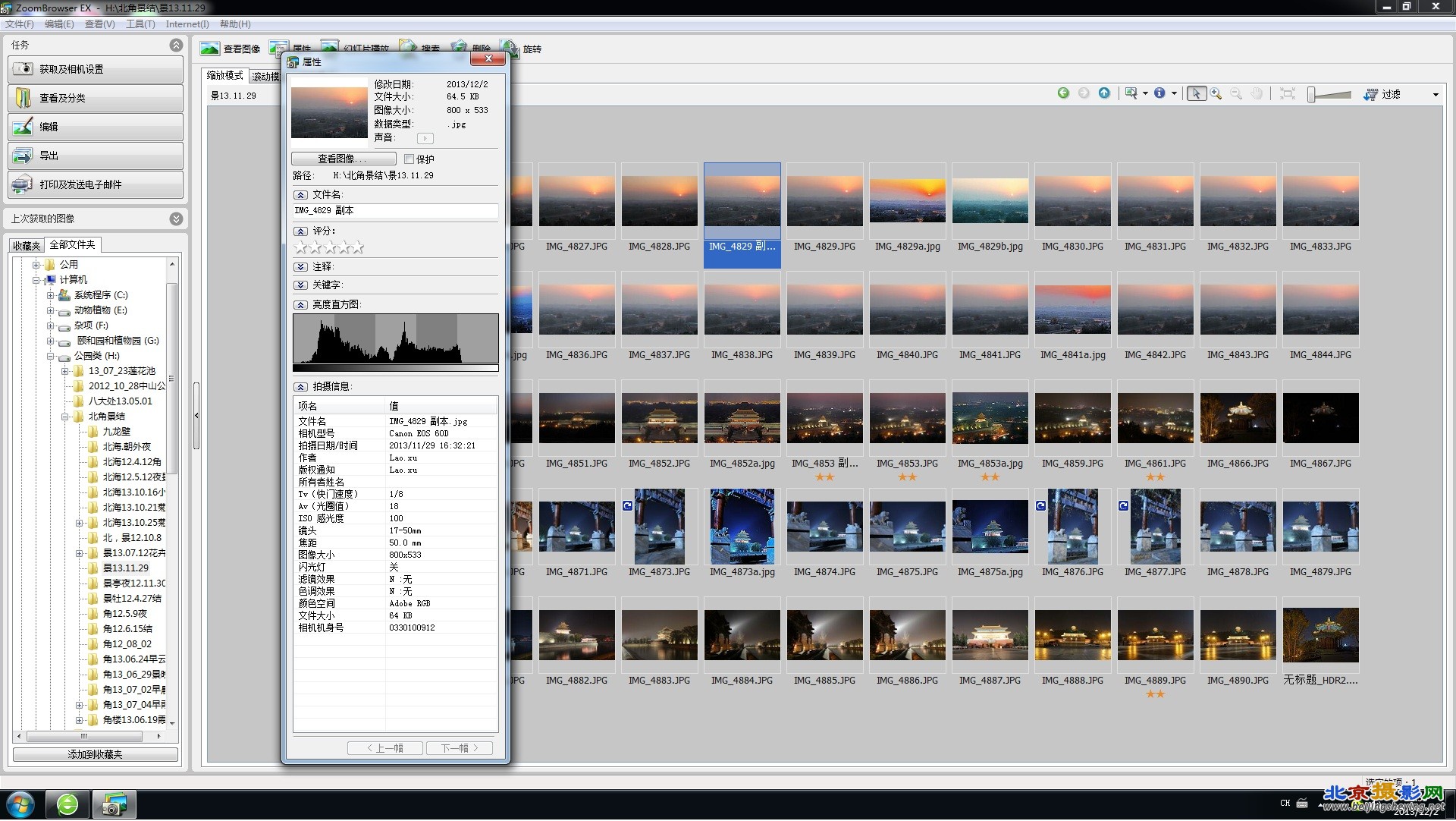Click the fit-to-window icon
This screenshot has width=1456, height=821.
click(1287, 93)
